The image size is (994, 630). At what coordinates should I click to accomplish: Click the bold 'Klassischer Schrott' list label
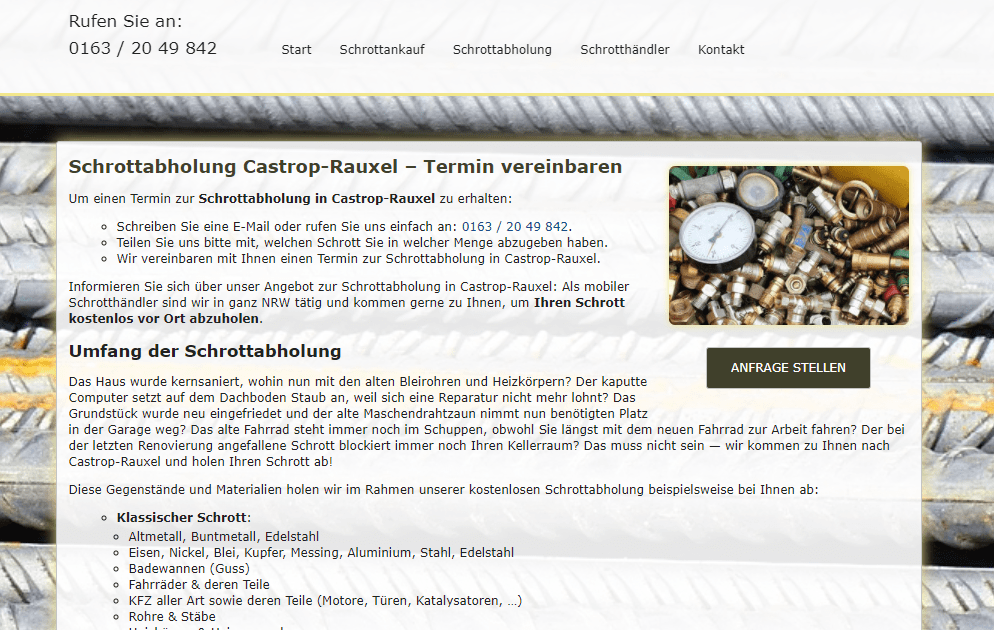point(181,518)
